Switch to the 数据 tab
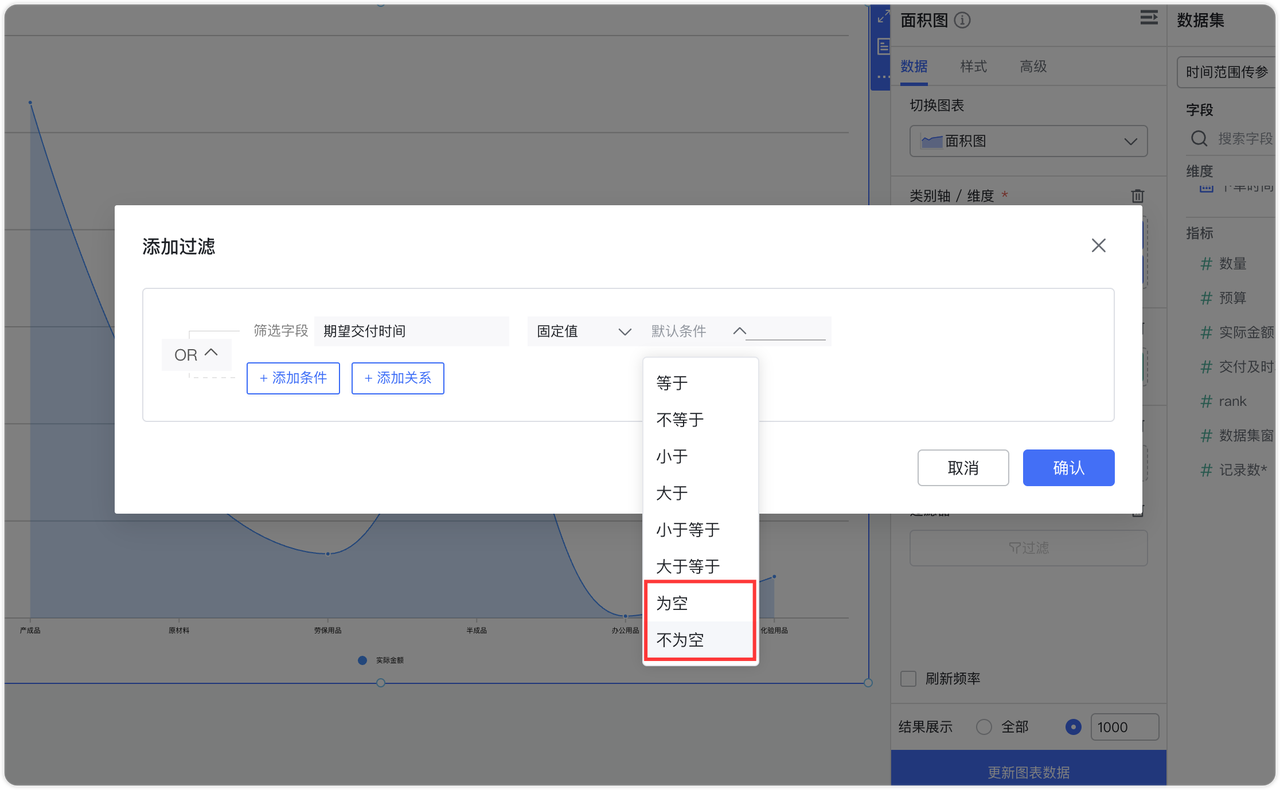Viewport: 1280px width, 790px height. (914, 66)
